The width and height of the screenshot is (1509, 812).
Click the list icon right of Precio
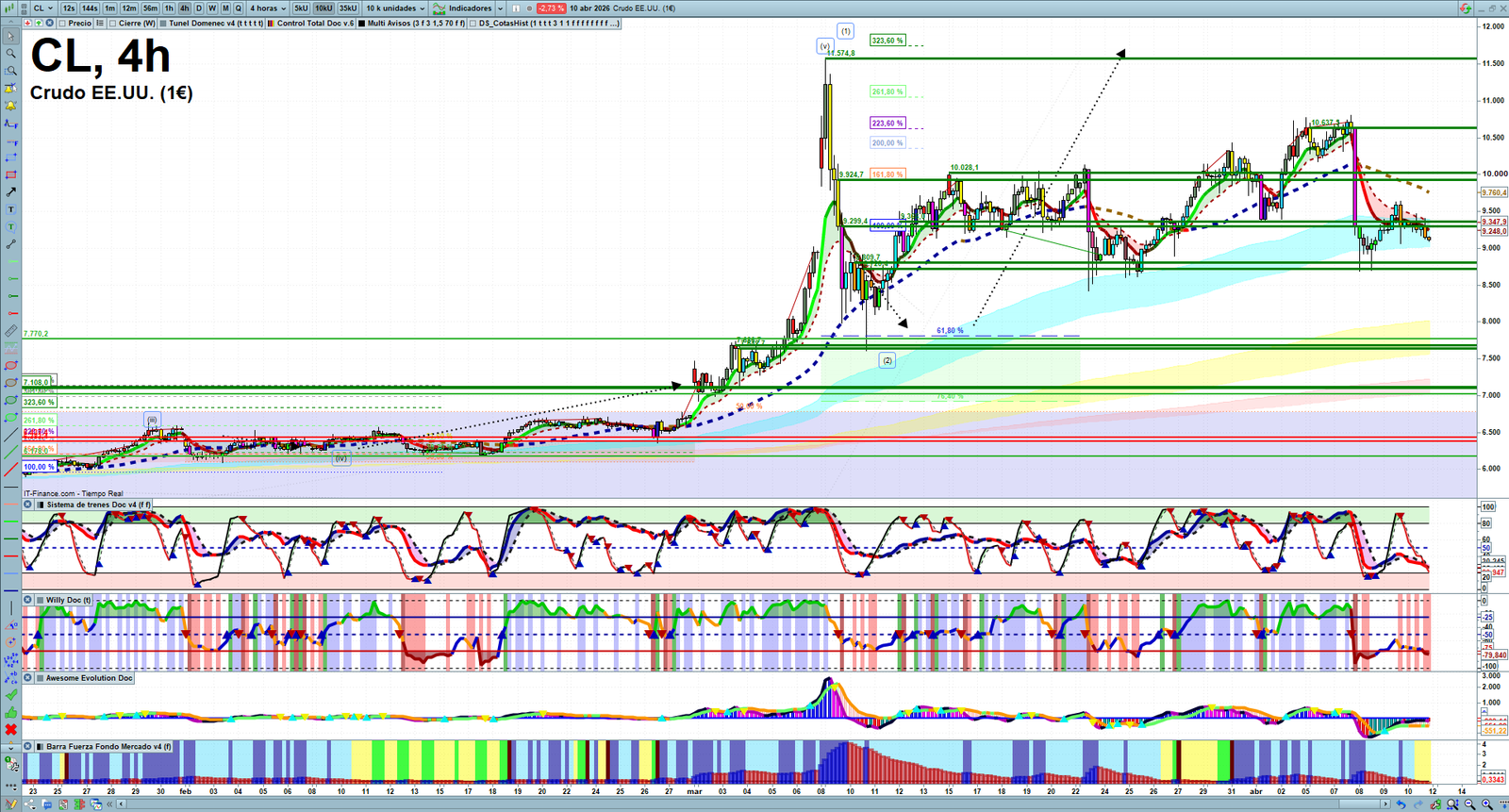100,23
